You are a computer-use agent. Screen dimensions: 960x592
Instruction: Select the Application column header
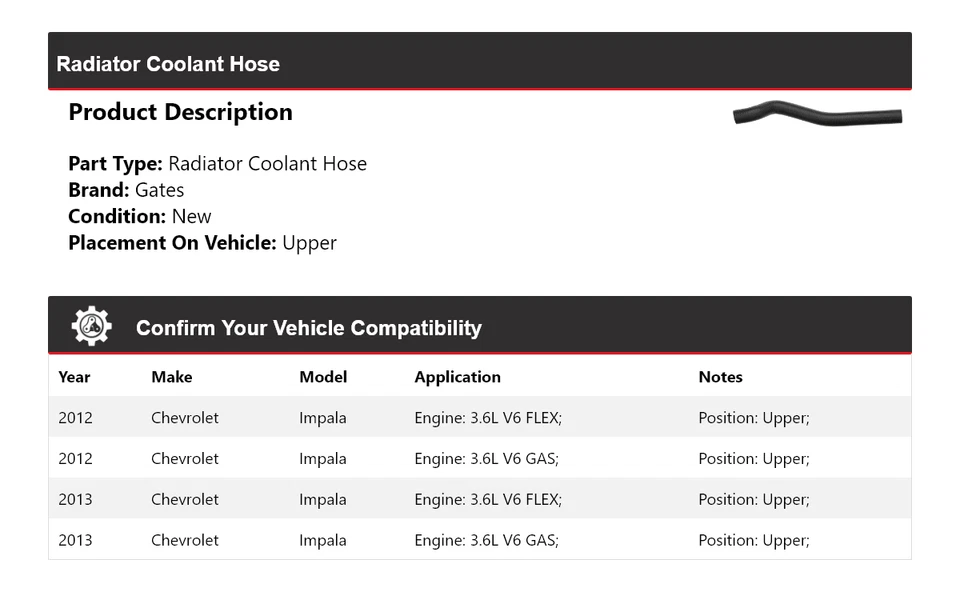[457, 377]
